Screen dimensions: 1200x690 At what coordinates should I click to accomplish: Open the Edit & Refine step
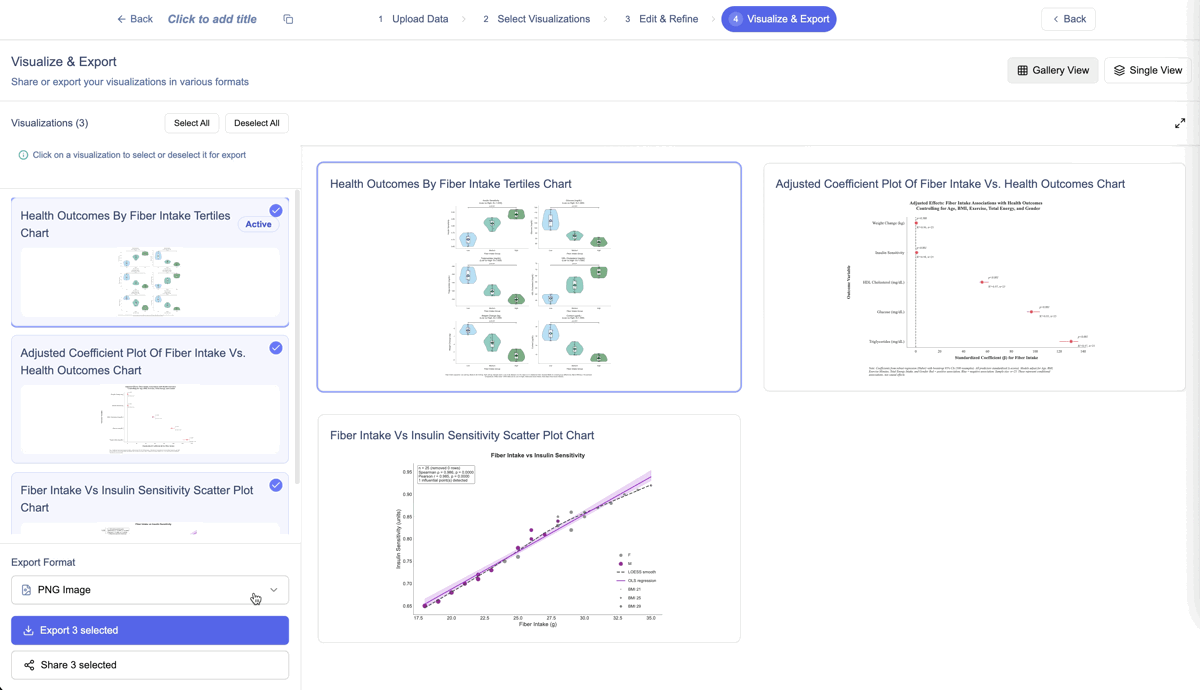point(668,18)
